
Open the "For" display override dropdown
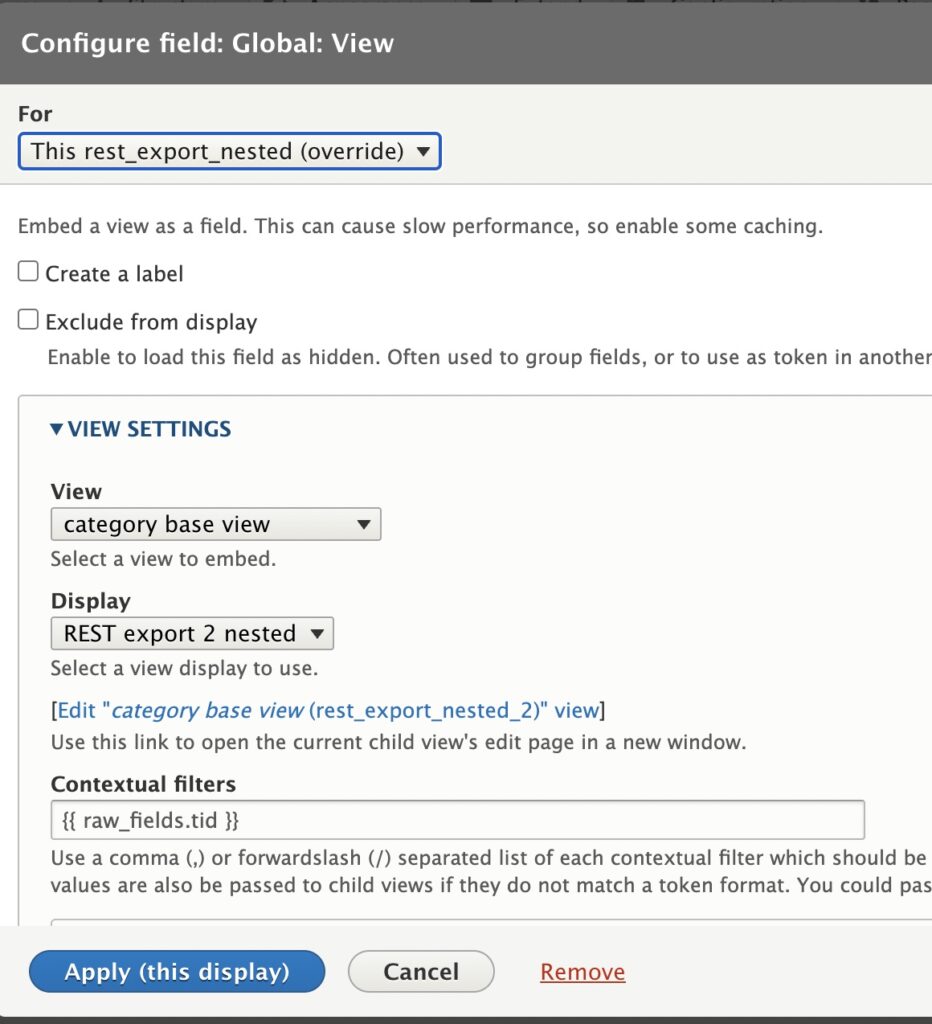coord(229,152)
